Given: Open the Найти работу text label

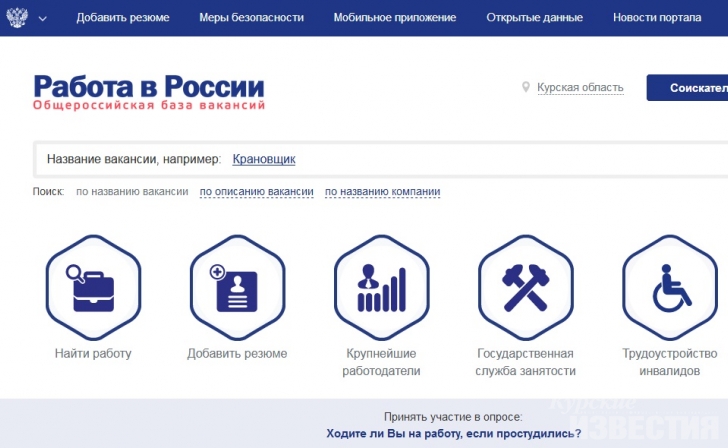Looking at the screenshot, I should pyautogui.click(x=93, y=354).
